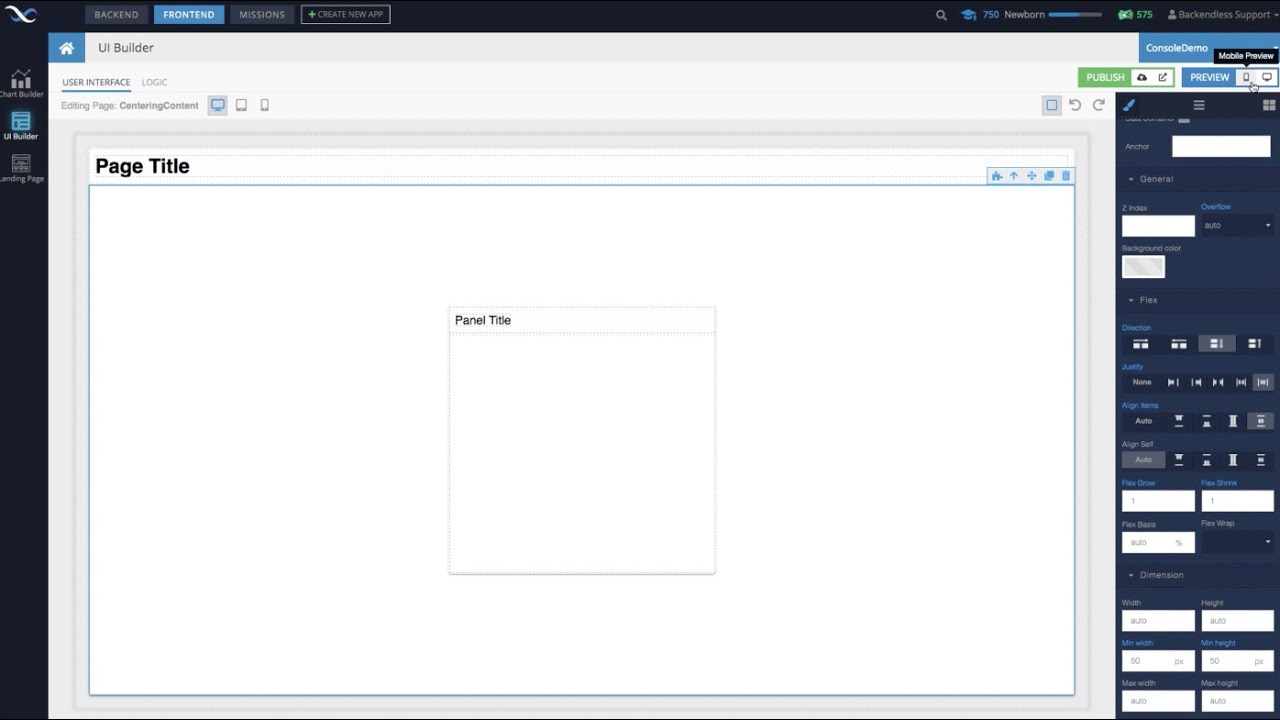Set Align Self to Auto
The height and width of the screenshot is (720, 1280).
pyautogui.click(x=1143, y=460)
